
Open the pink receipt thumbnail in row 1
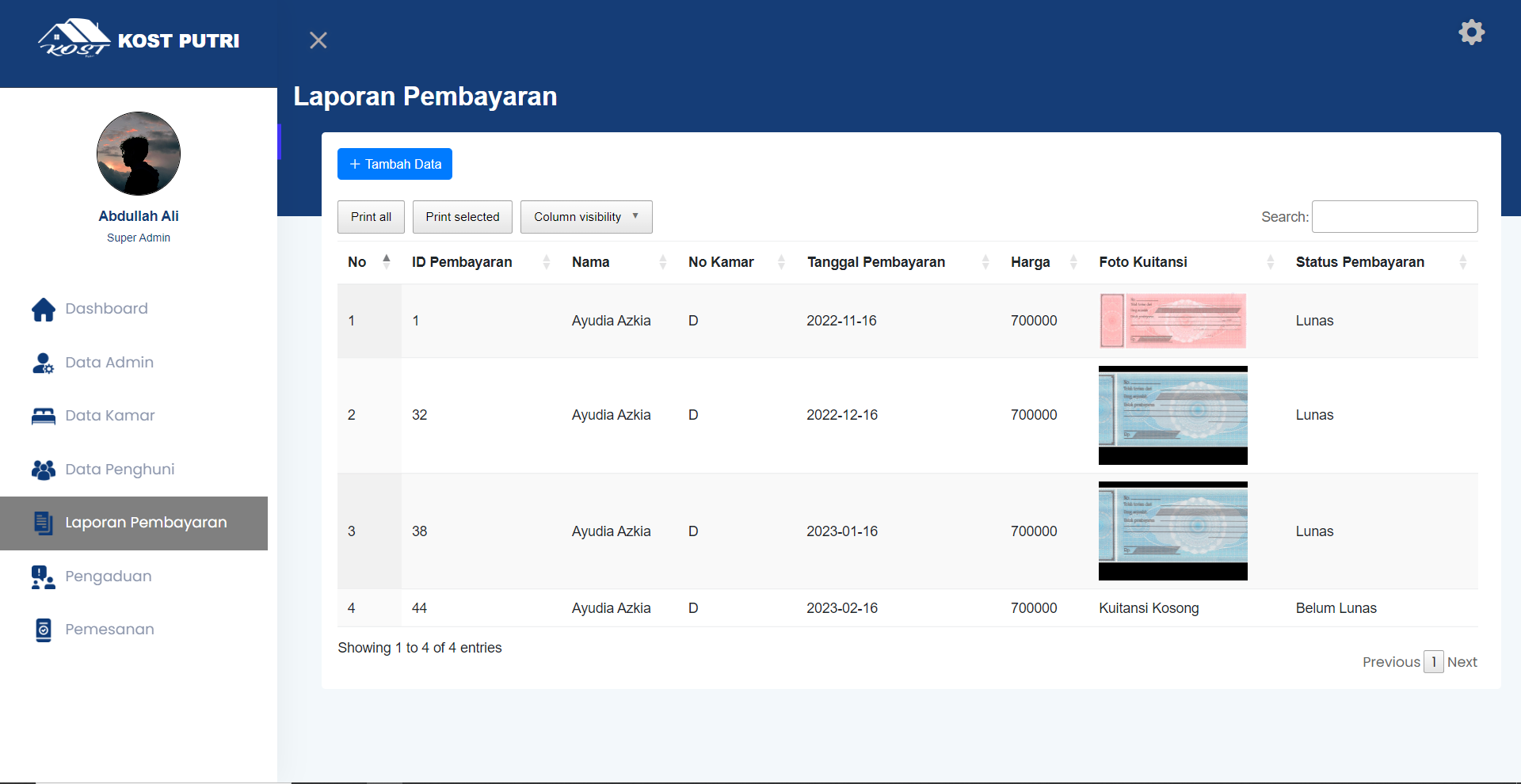(x=1172, y=321)
